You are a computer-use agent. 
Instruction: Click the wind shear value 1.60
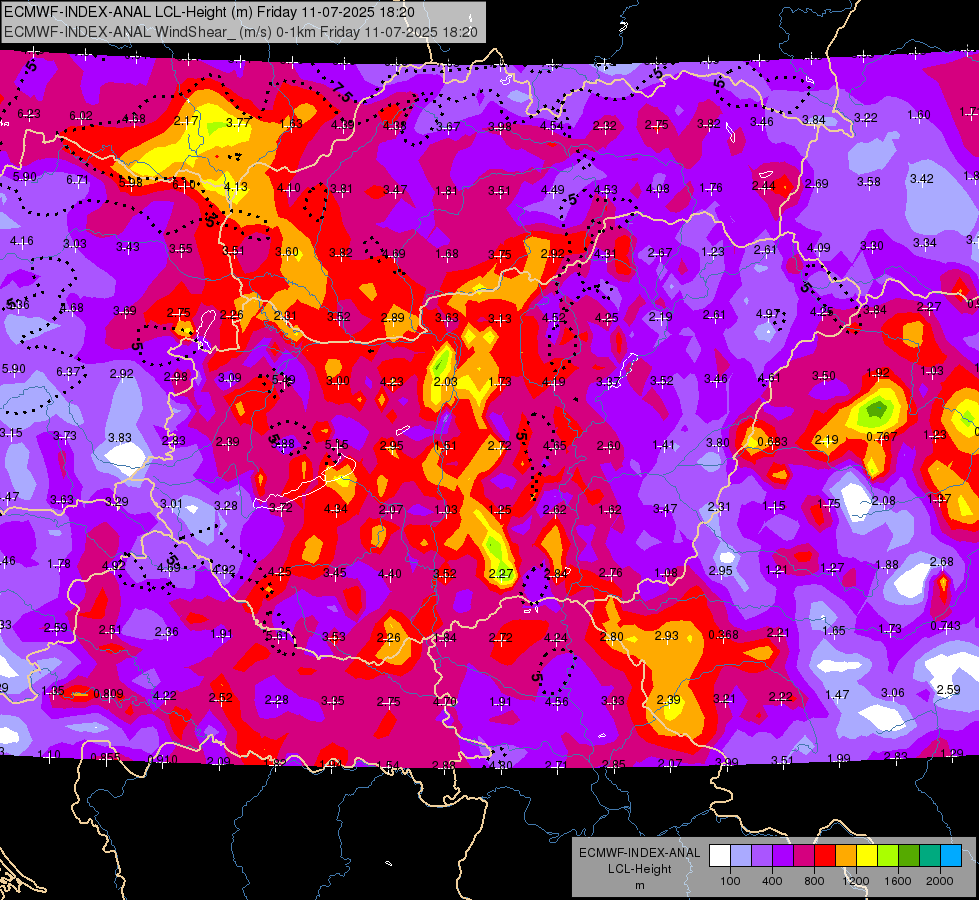919,115
